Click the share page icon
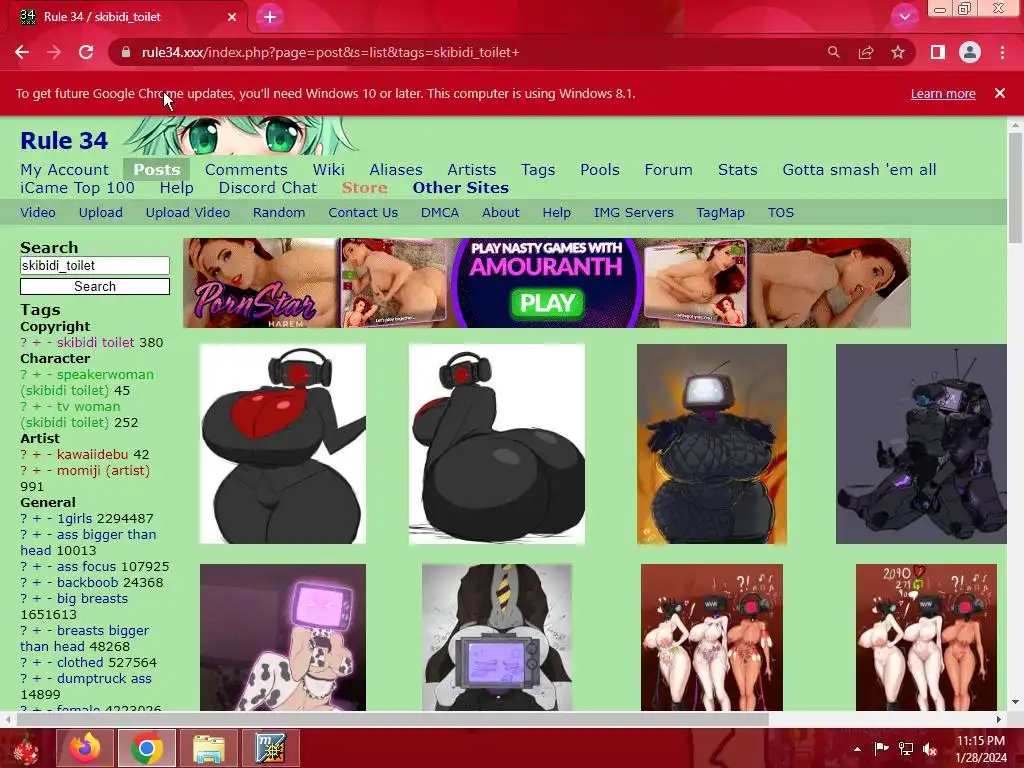 click(866, 52)
